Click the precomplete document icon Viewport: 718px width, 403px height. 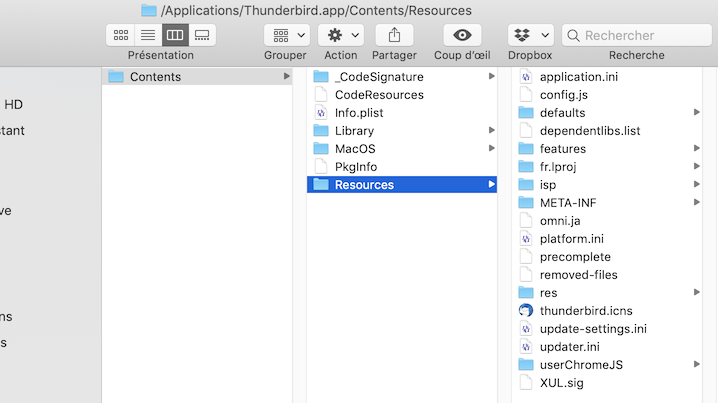(x=526, y=256)
